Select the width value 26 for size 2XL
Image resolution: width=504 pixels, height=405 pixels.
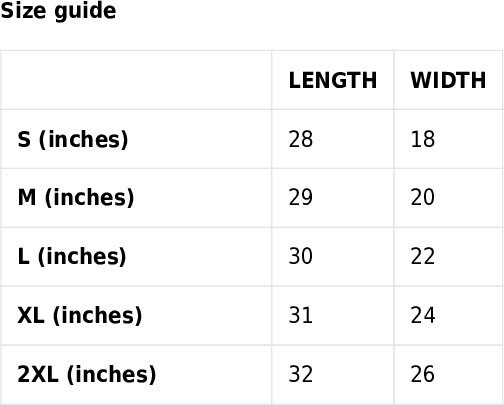point(423,374)
